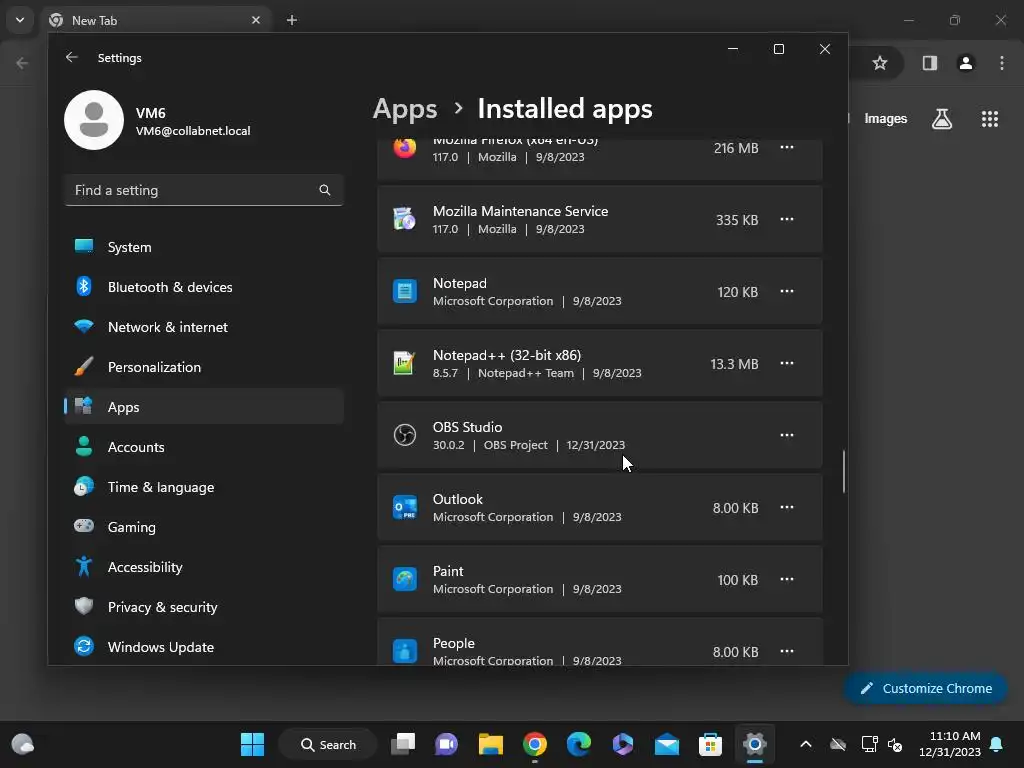The image size is (1024, 768).
Task: Click Images link in Chrome new tab
Action: tap(886, 119)
